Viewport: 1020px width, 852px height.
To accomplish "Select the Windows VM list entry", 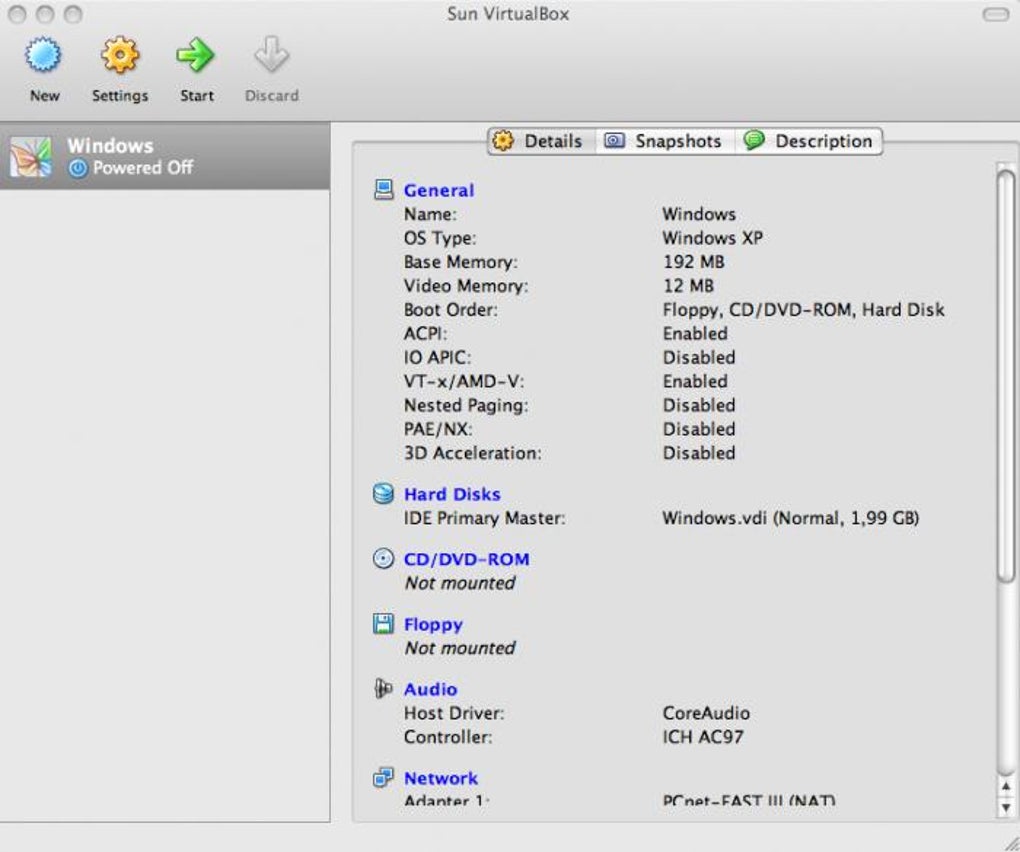I will [165, 156].
